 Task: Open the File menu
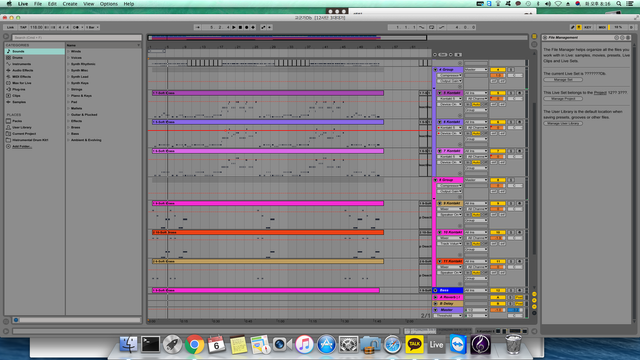tap(38, 4)
